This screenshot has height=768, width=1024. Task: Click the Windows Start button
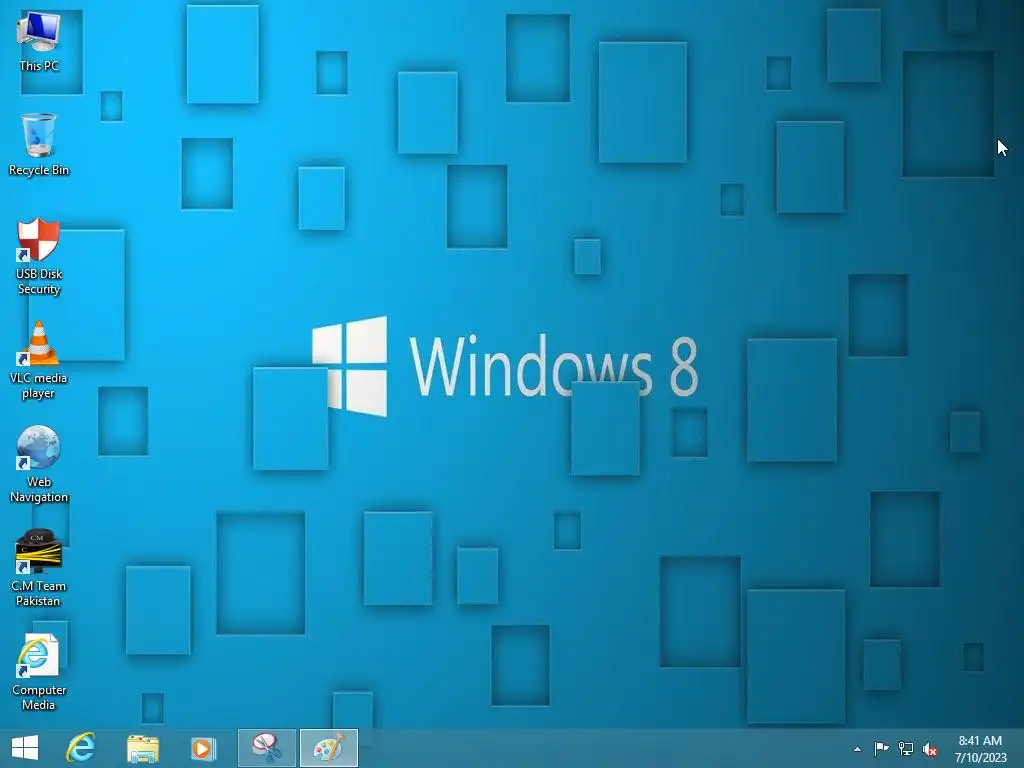(25, 748)
